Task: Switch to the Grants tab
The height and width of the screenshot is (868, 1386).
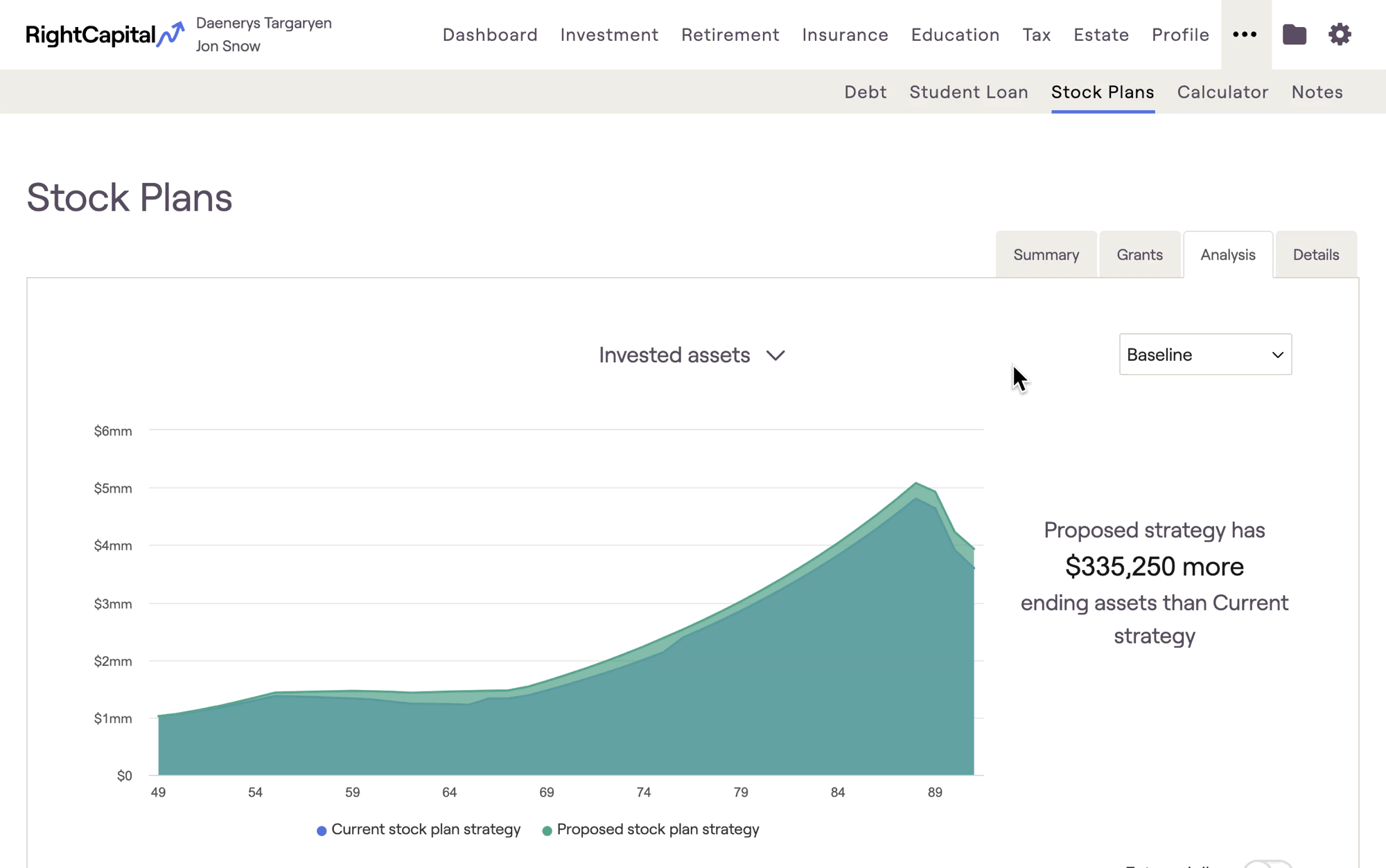Action: tap(1139, 255)
